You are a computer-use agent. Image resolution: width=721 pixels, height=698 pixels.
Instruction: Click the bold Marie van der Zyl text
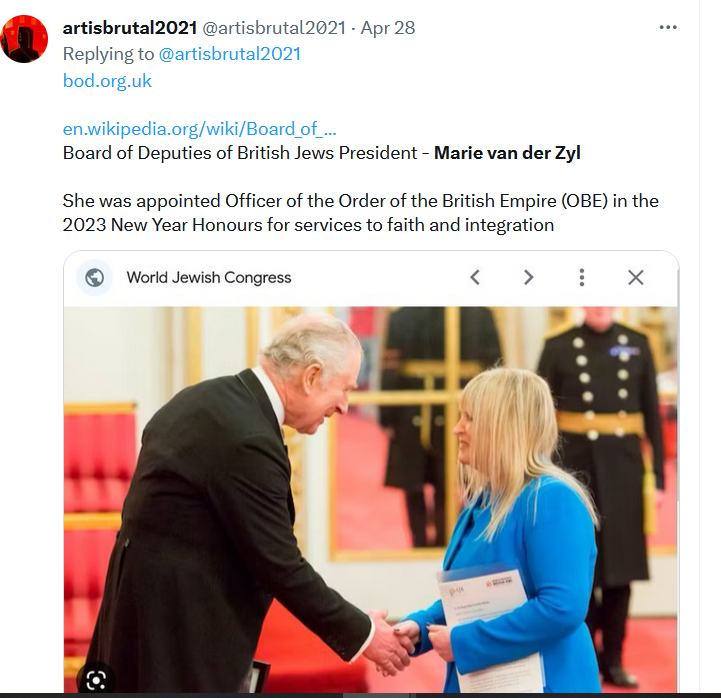click(507, 153)
